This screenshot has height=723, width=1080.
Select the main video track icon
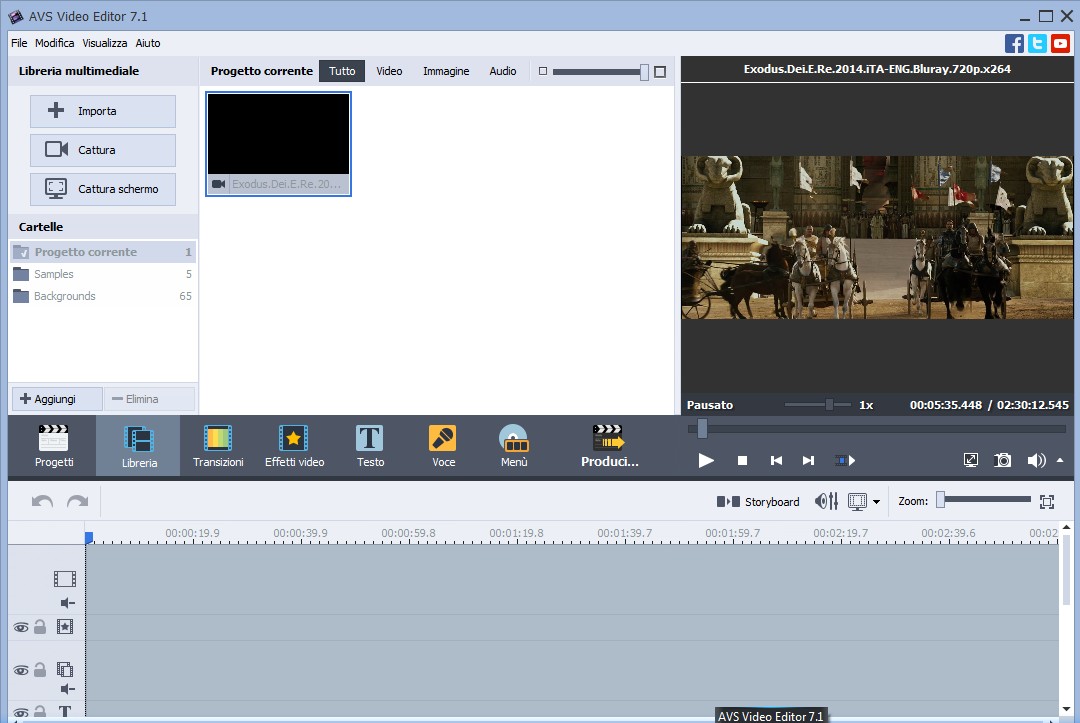[65, 579]
